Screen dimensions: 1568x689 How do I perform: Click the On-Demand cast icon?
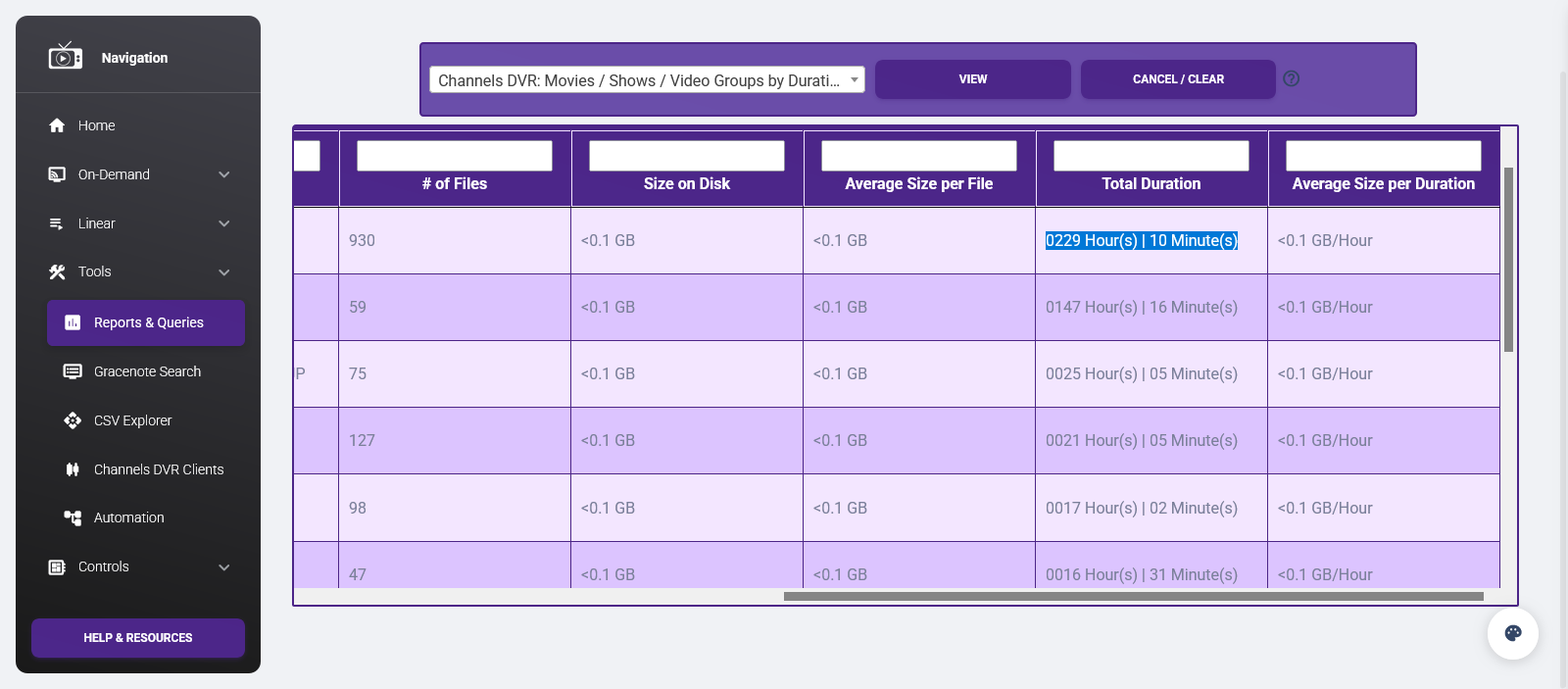coord(57,174)
